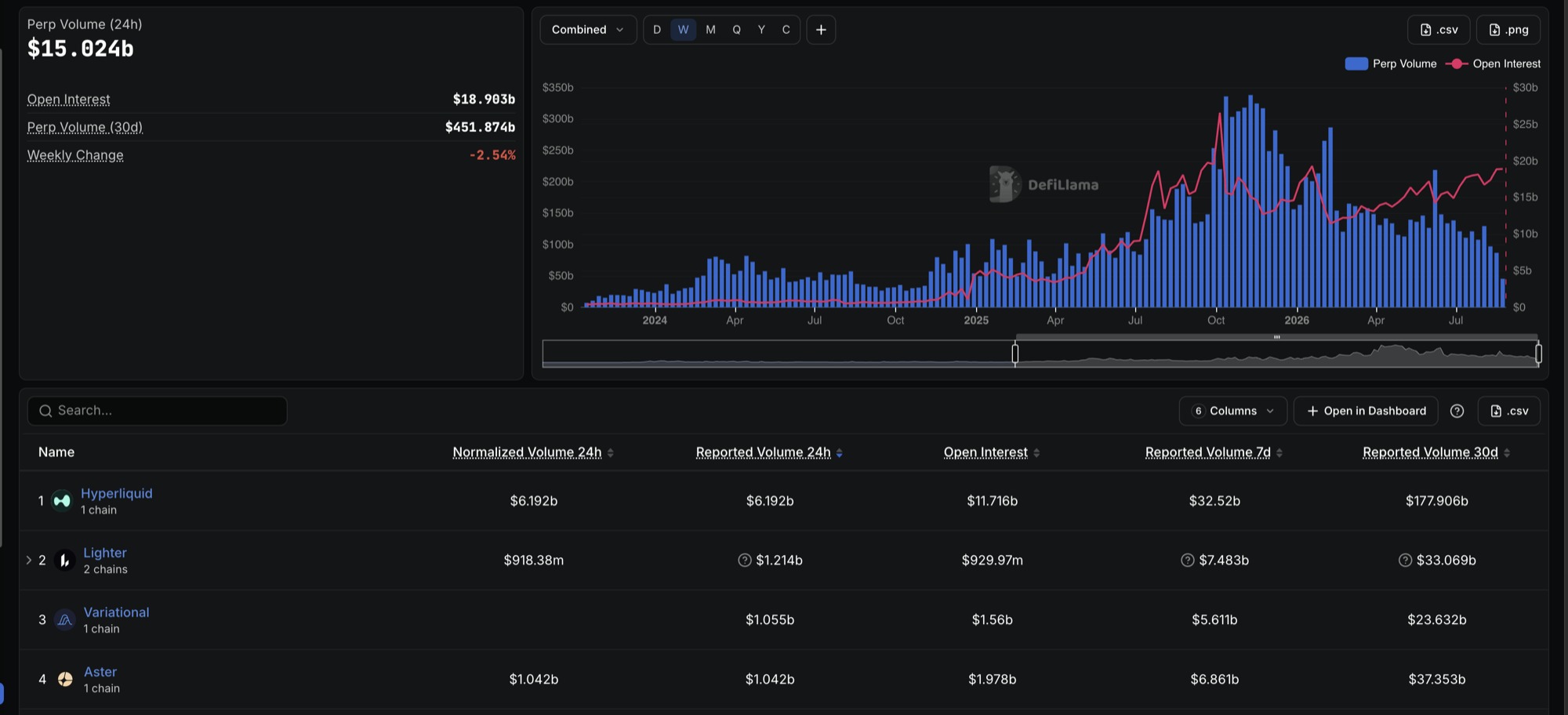Click Variational's $5.611b 7d volume cell

[x=1214, y=619]
